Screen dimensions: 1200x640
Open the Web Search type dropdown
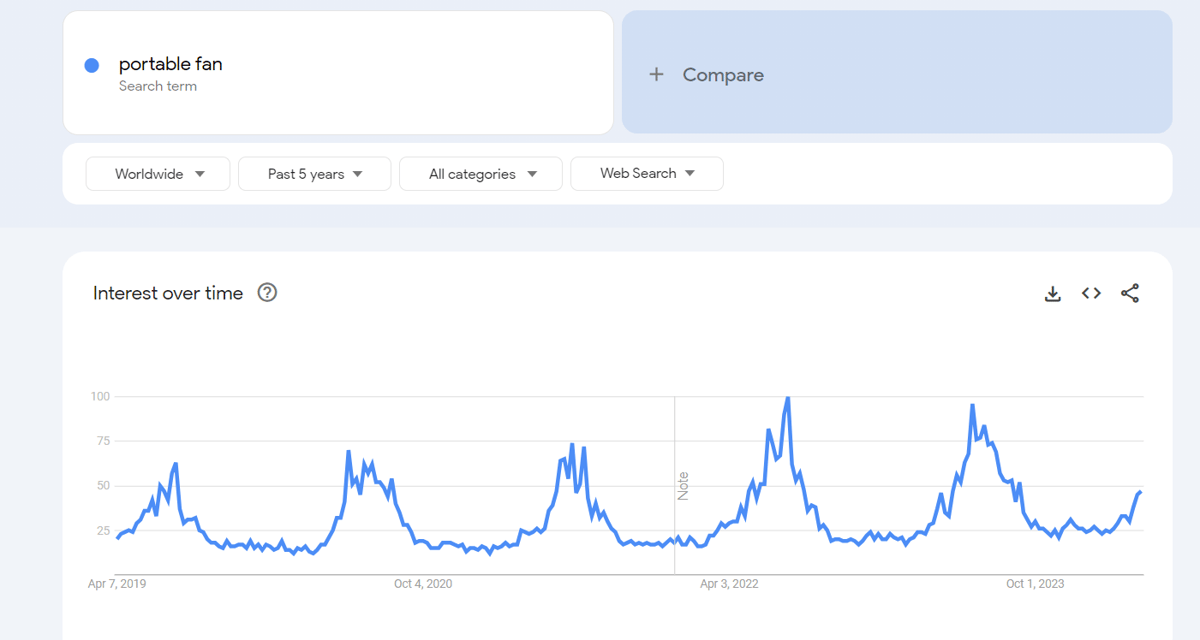(647, 174)
